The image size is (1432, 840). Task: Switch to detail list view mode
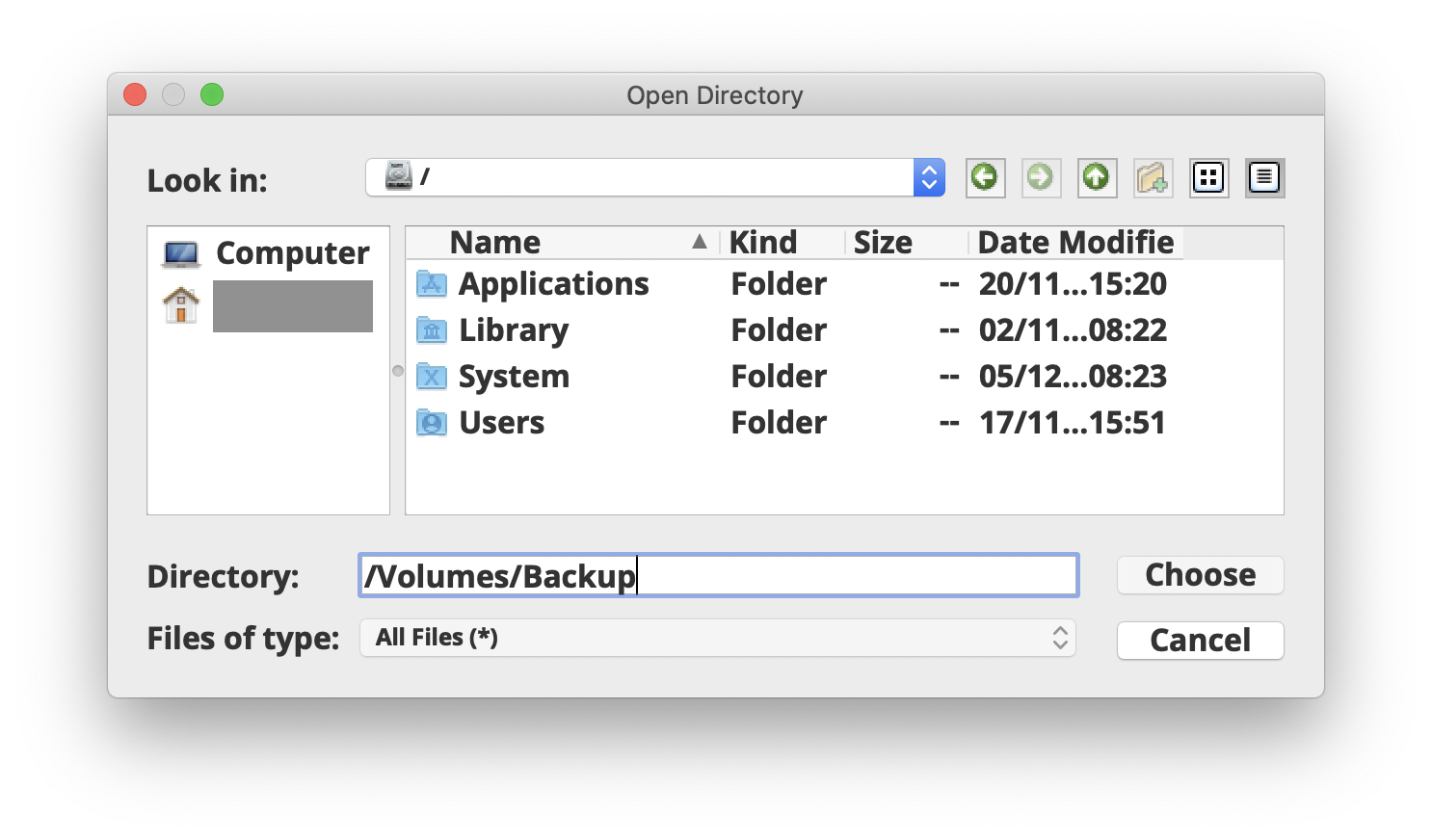click(x=1264, y=177)
